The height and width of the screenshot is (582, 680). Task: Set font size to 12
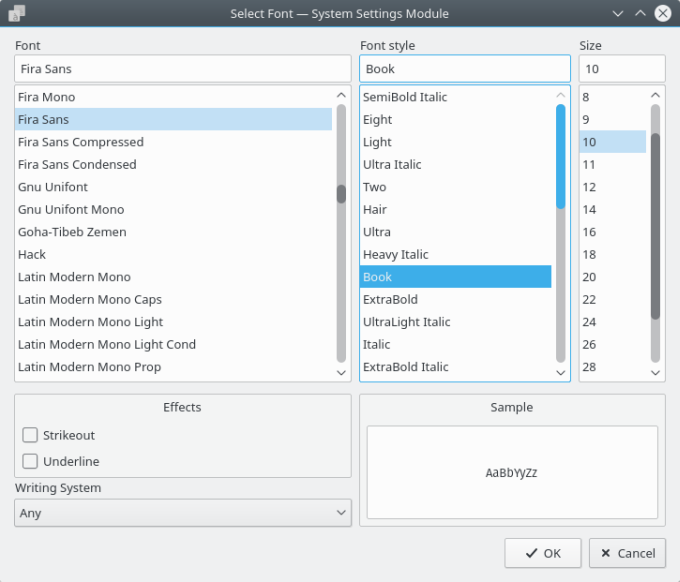tap(613, 187)
